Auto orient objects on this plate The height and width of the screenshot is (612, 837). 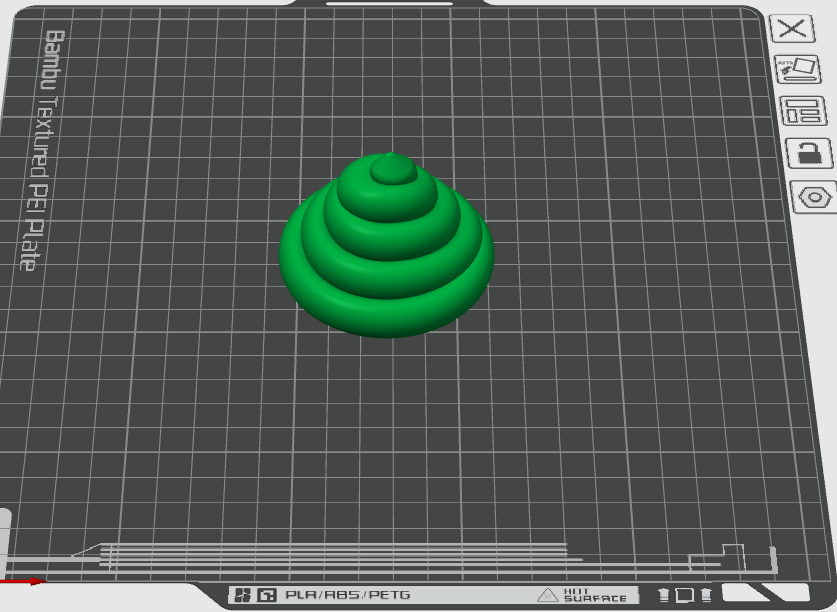[x=798, y=69]
